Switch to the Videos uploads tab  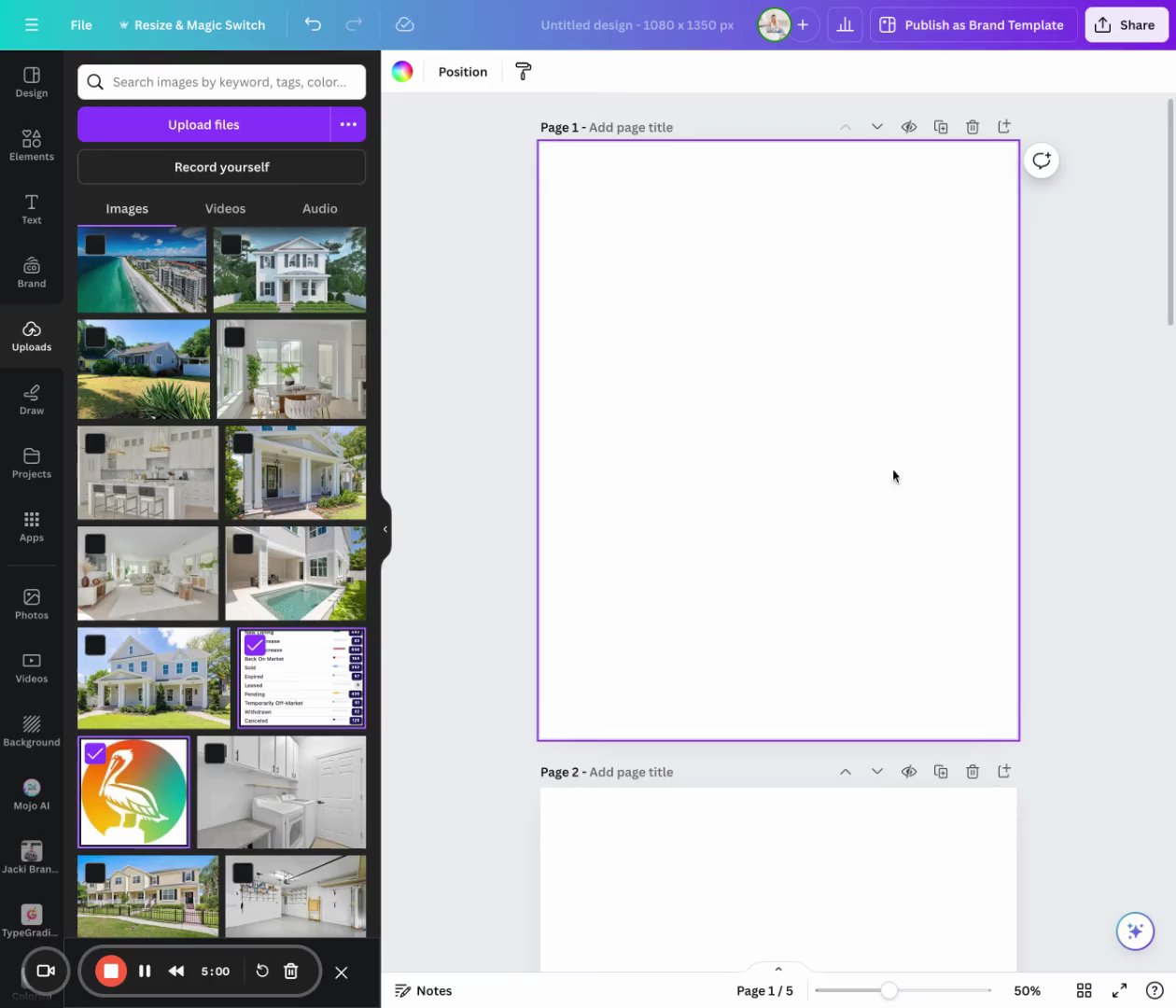225,208
